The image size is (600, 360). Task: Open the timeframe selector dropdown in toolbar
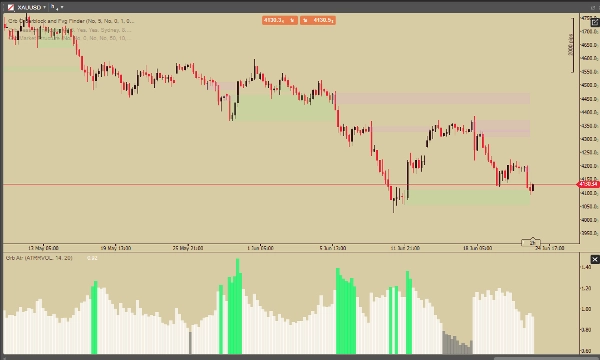pos(57,7)
